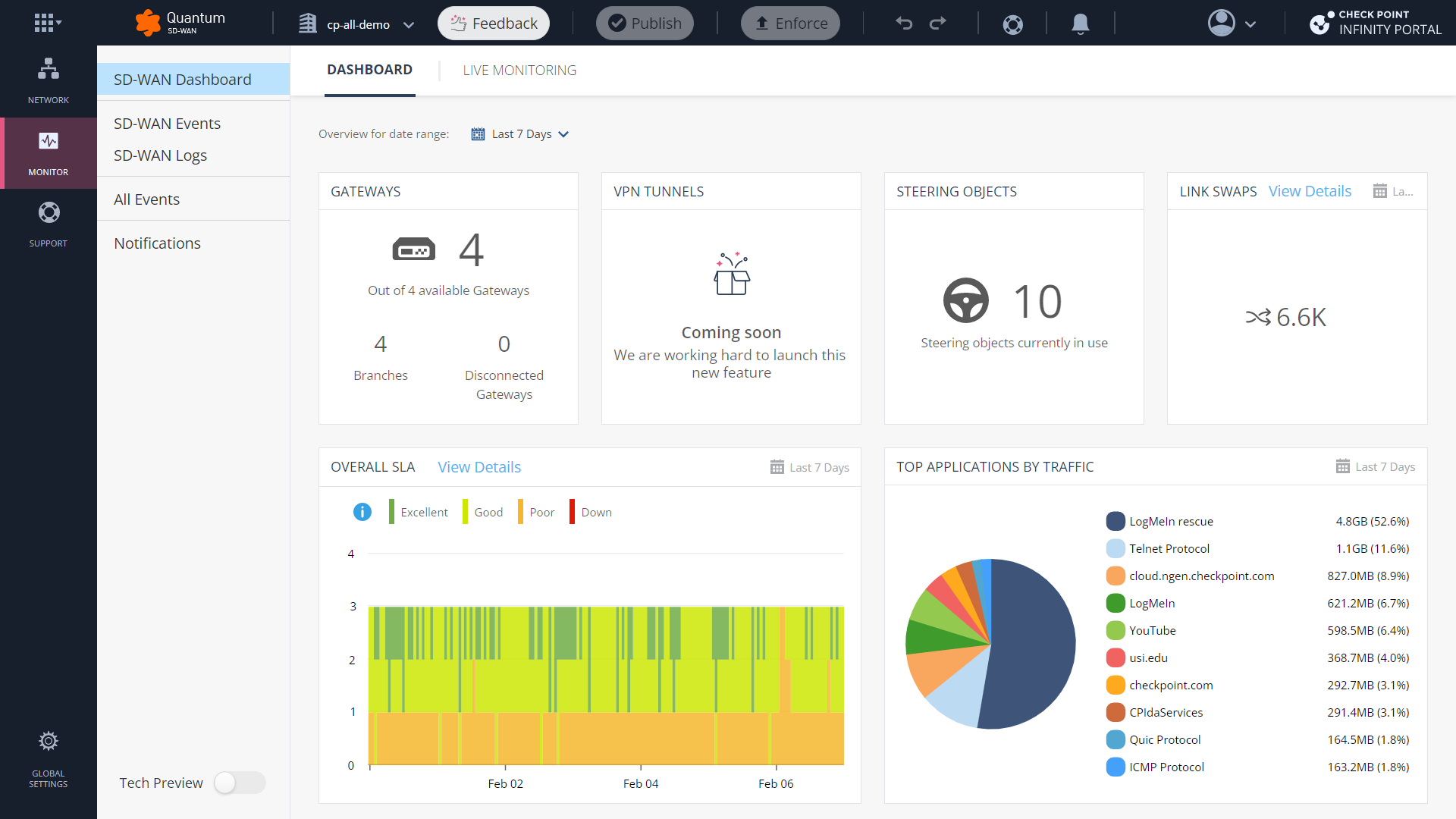
Task: Switch to the Live Monitoring tab
Action: [519, 71]
